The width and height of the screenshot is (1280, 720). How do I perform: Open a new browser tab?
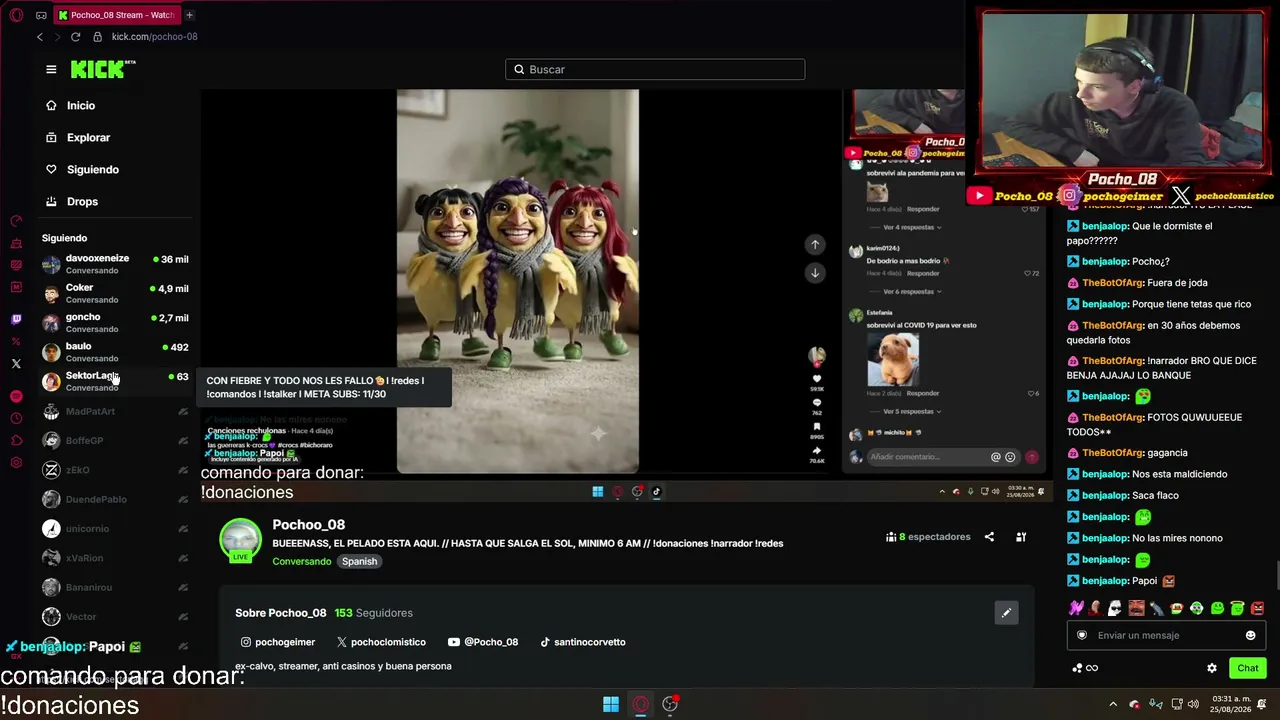coord(189,15)
